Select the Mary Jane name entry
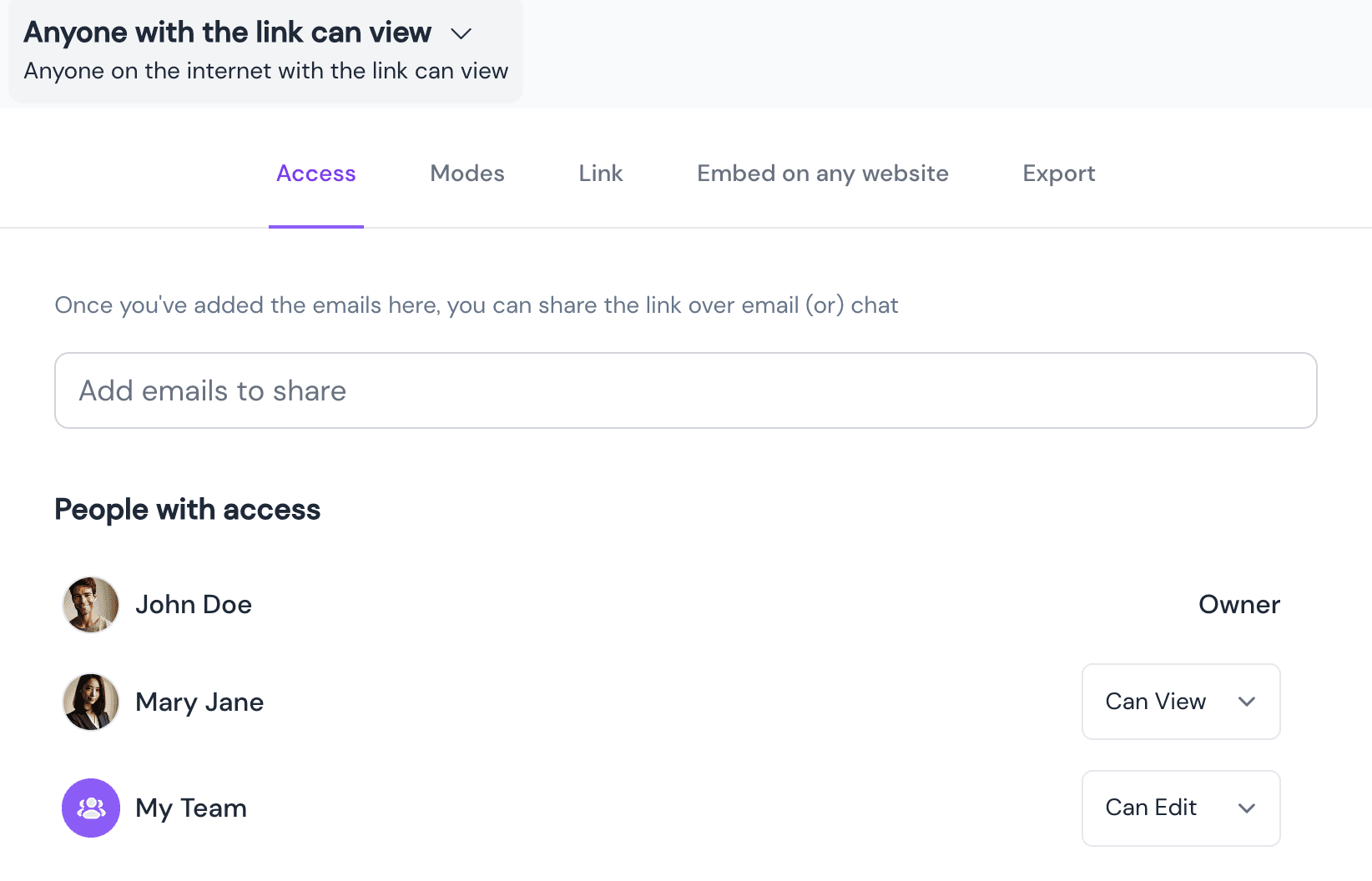 pyautogui.click(x=199, y=702)
